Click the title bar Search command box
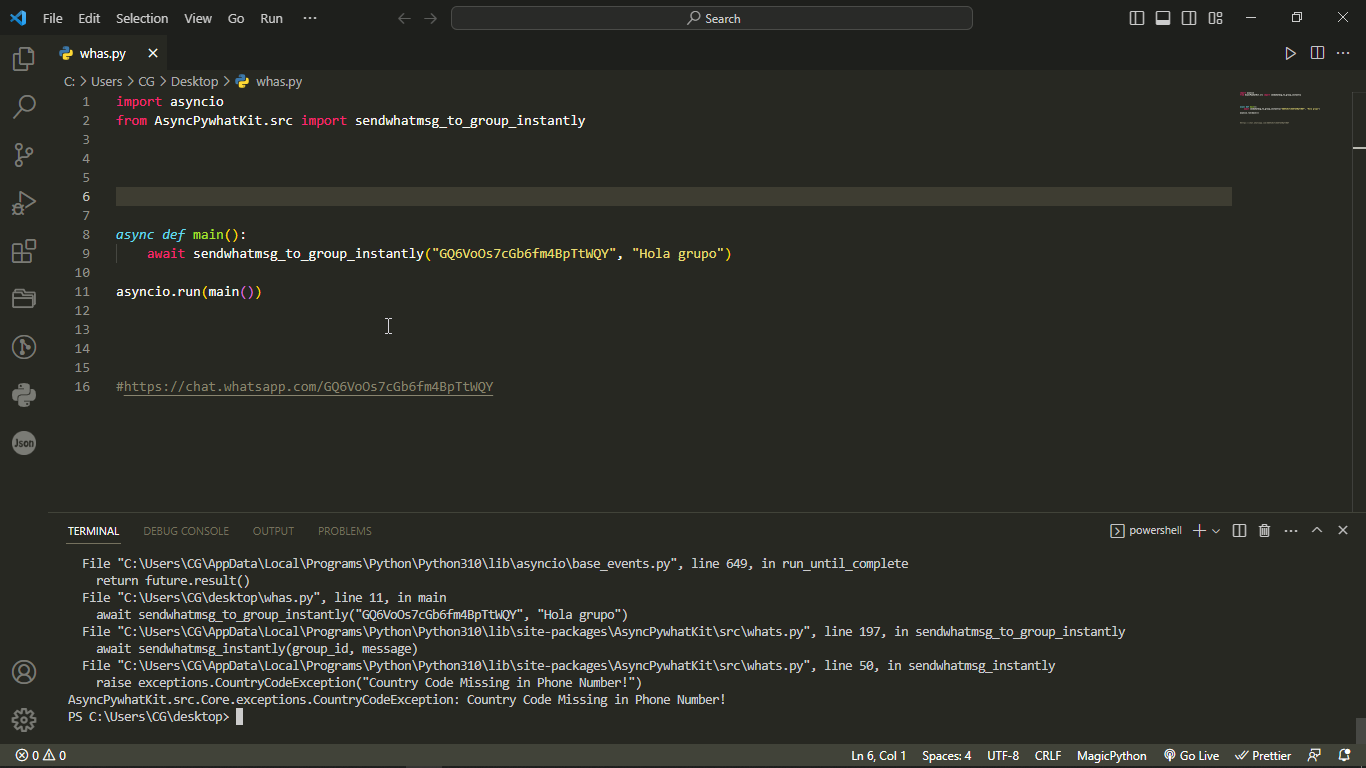Viewport: 1366px width, 768px height. point(712,18)
